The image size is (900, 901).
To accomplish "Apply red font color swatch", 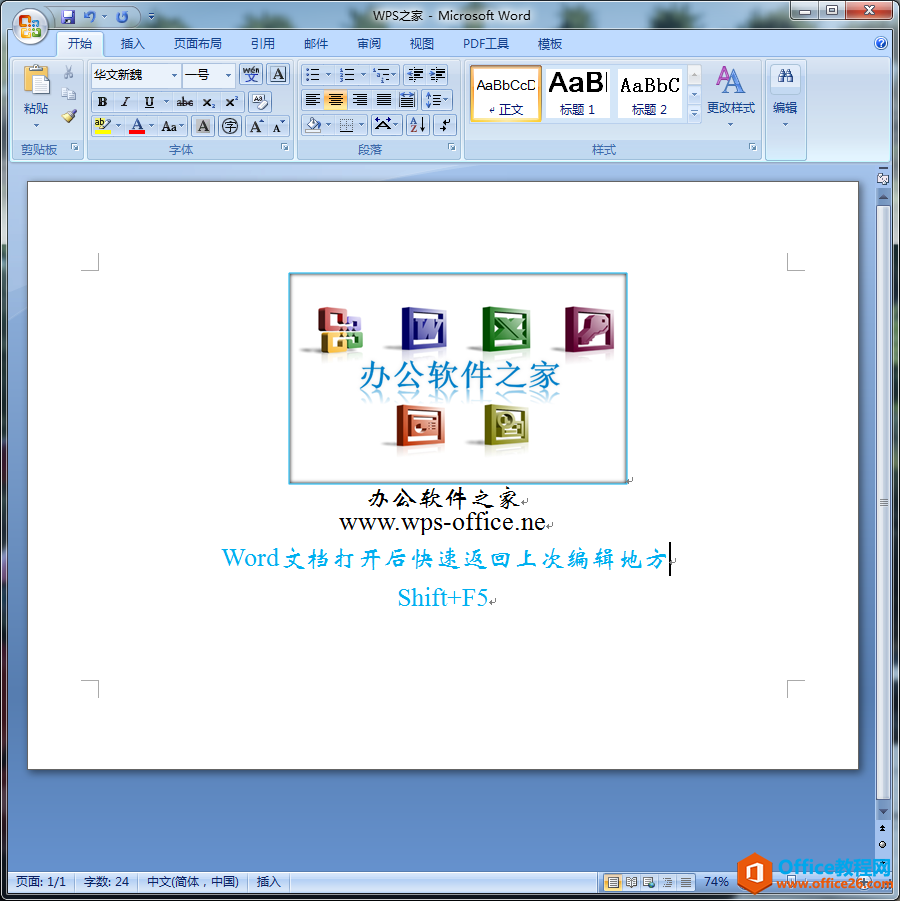I will point(137,126).
